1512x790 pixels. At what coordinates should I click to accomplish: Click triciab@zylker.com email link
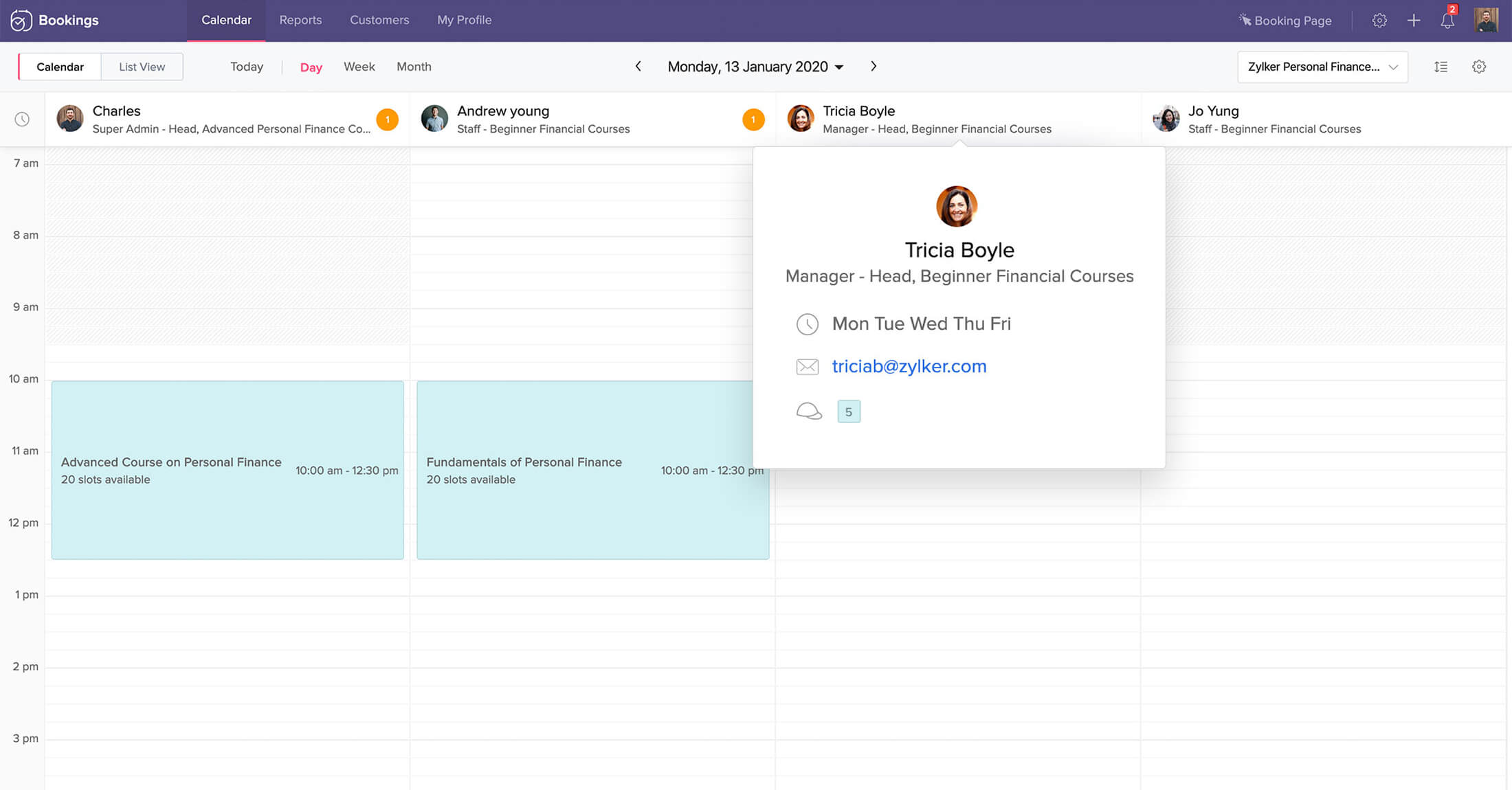(x=909, y=366)
